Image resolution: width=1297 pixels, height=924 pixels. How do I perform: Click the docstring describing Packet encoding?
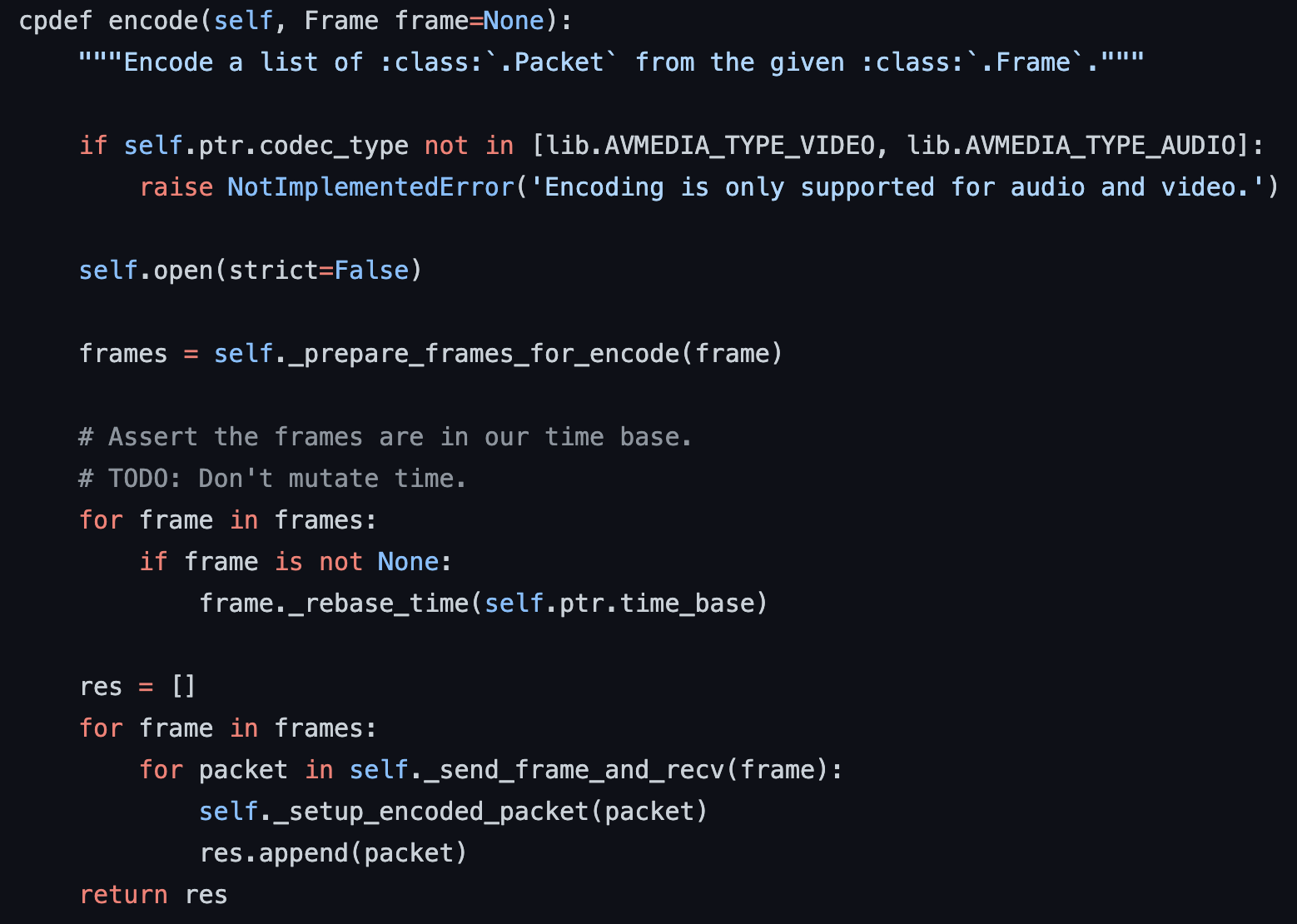(611, 62)
